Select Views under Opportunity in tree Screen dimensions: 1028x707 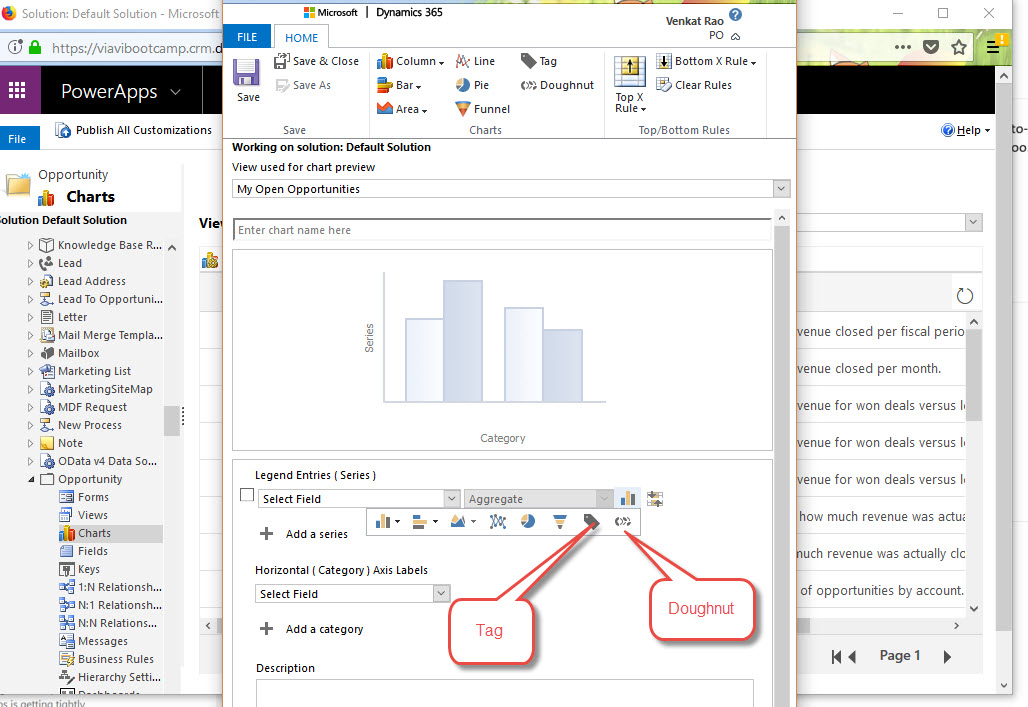[93, 515]
